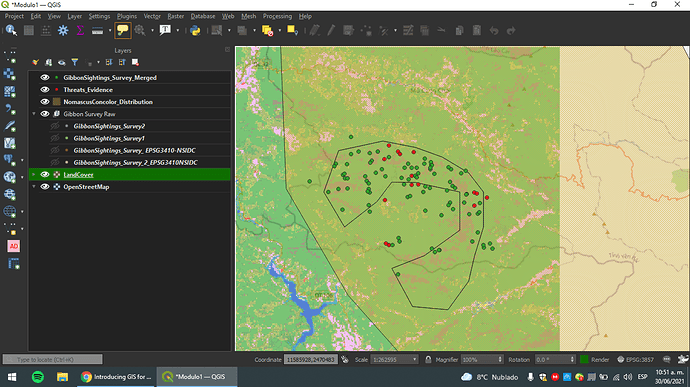Collapse the Gibbon Survey Raw group
The height and width of the screenshot is (387, 690).
[34, 114]
